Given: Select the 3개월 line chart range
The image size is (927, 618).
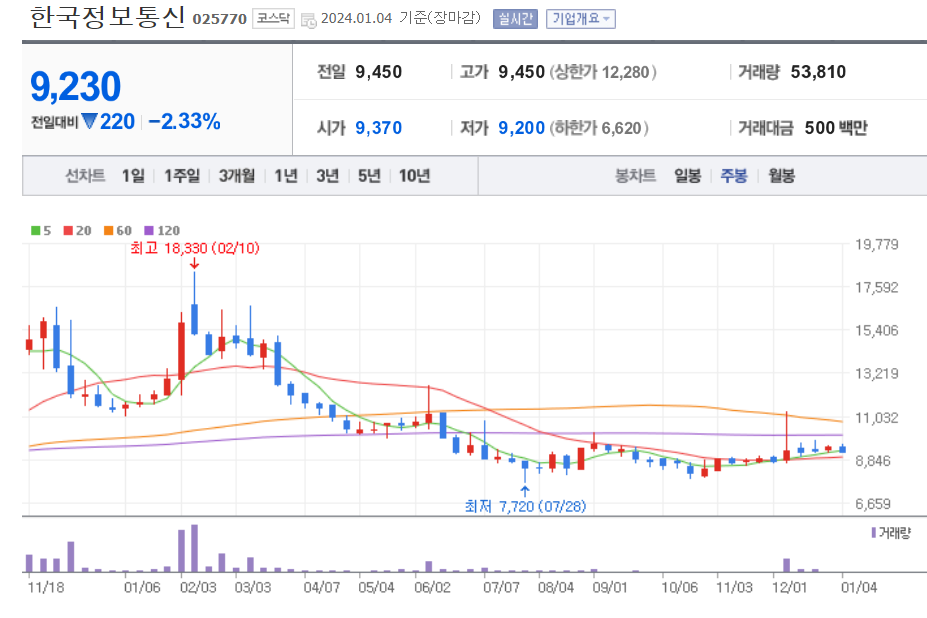Looking at the screenshot, I should (x=237, y=176).
